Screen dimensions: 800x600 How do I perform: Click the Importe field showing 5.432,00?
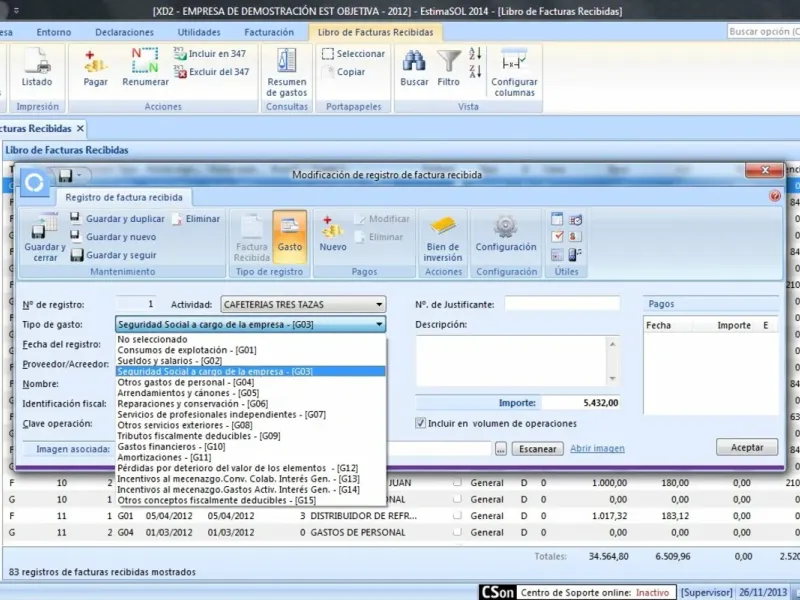pyautogui.click(x=581, y=403)
